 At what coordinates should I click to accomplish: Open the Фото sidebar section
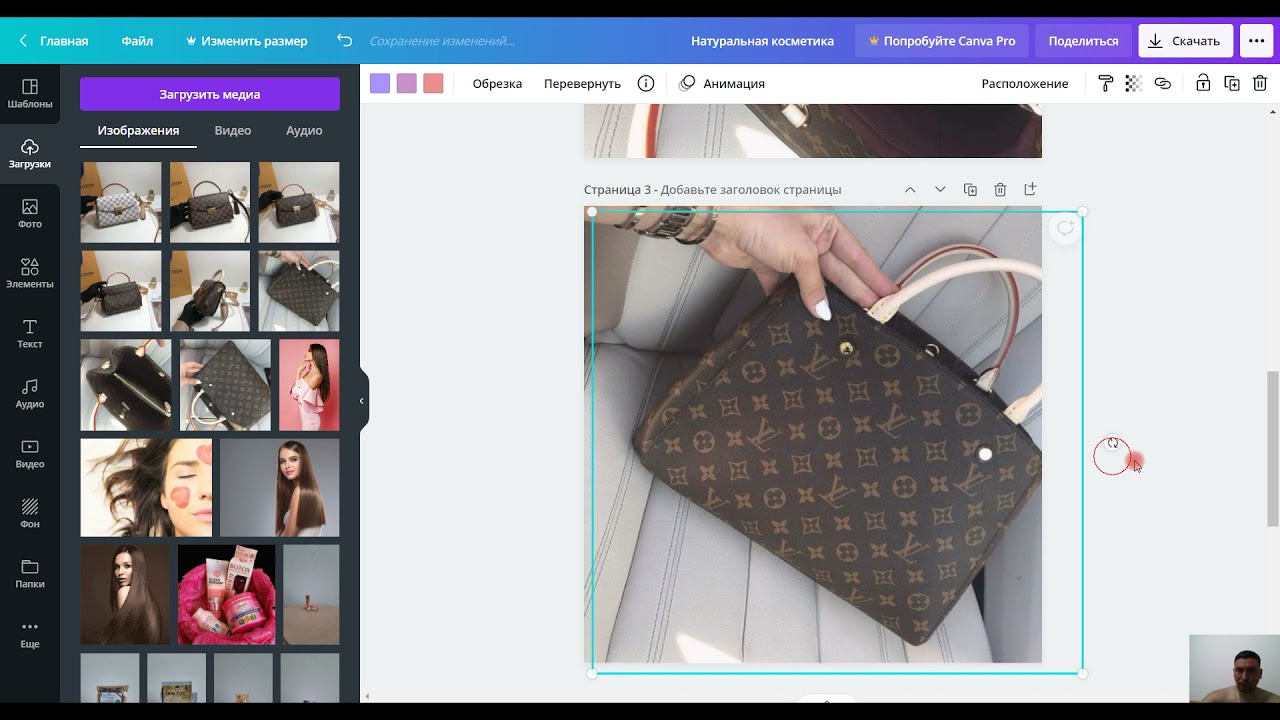point(30,214)
